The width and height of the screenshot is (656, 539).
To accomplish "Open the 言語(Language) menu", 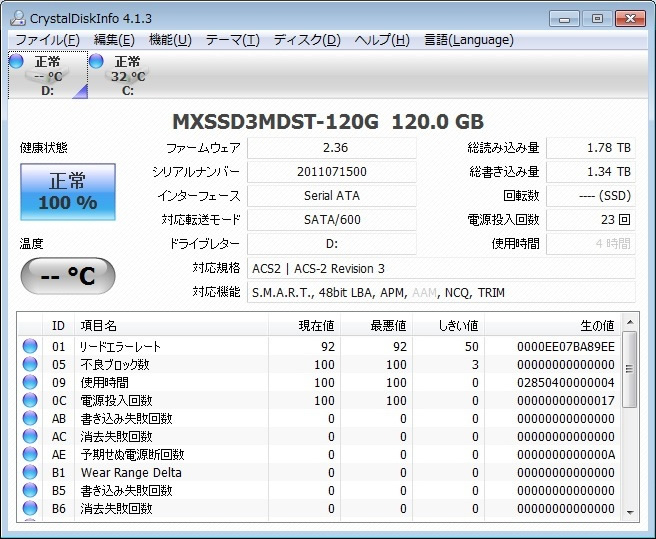I will 469,40.
